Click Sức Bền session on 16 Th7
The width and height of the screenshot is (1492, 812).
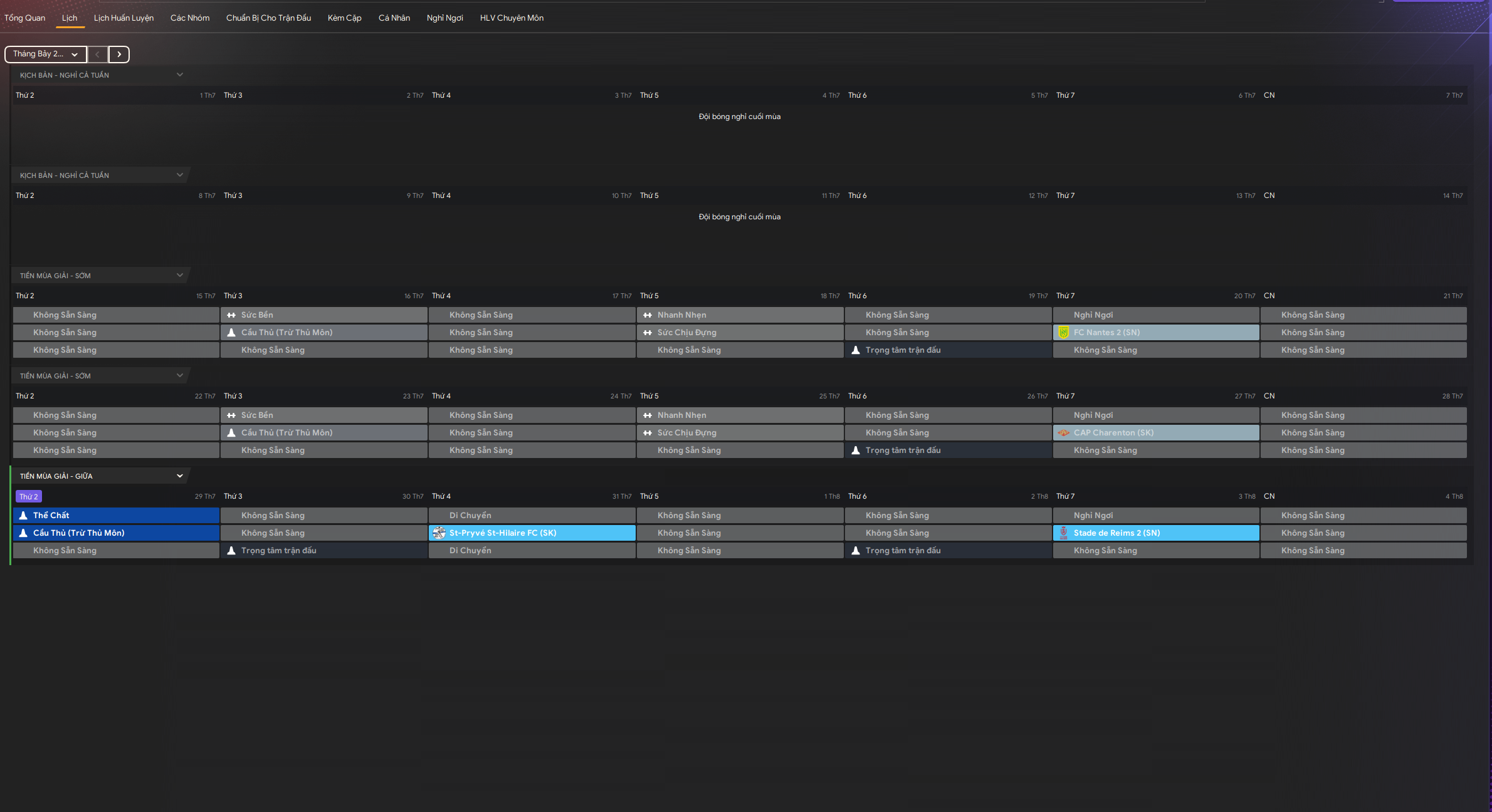tap(324, 315)
